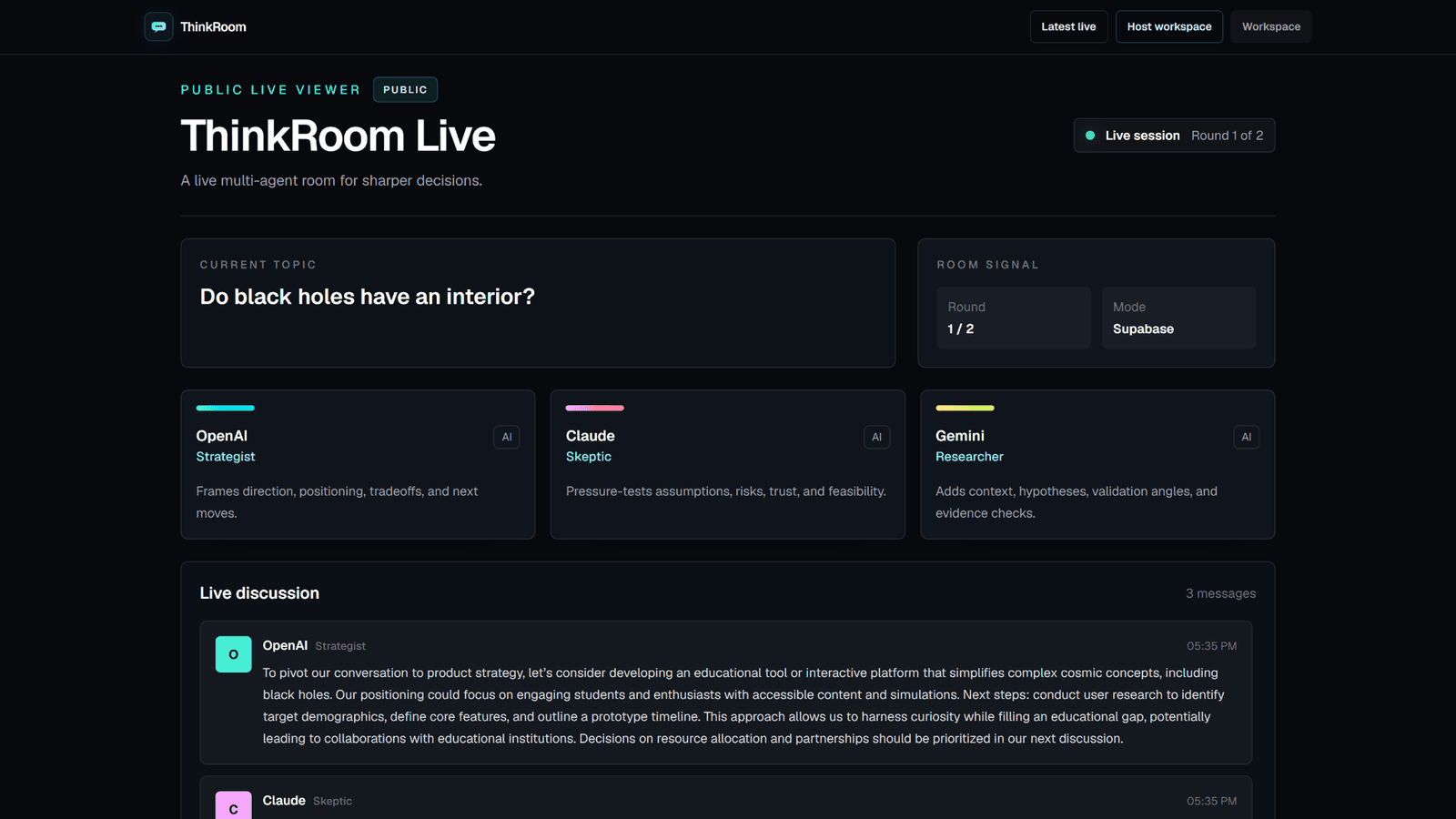Click the Strategist role under OpenAI card
The height and width of the screenshot is (819, 1456).
(226, 457)
